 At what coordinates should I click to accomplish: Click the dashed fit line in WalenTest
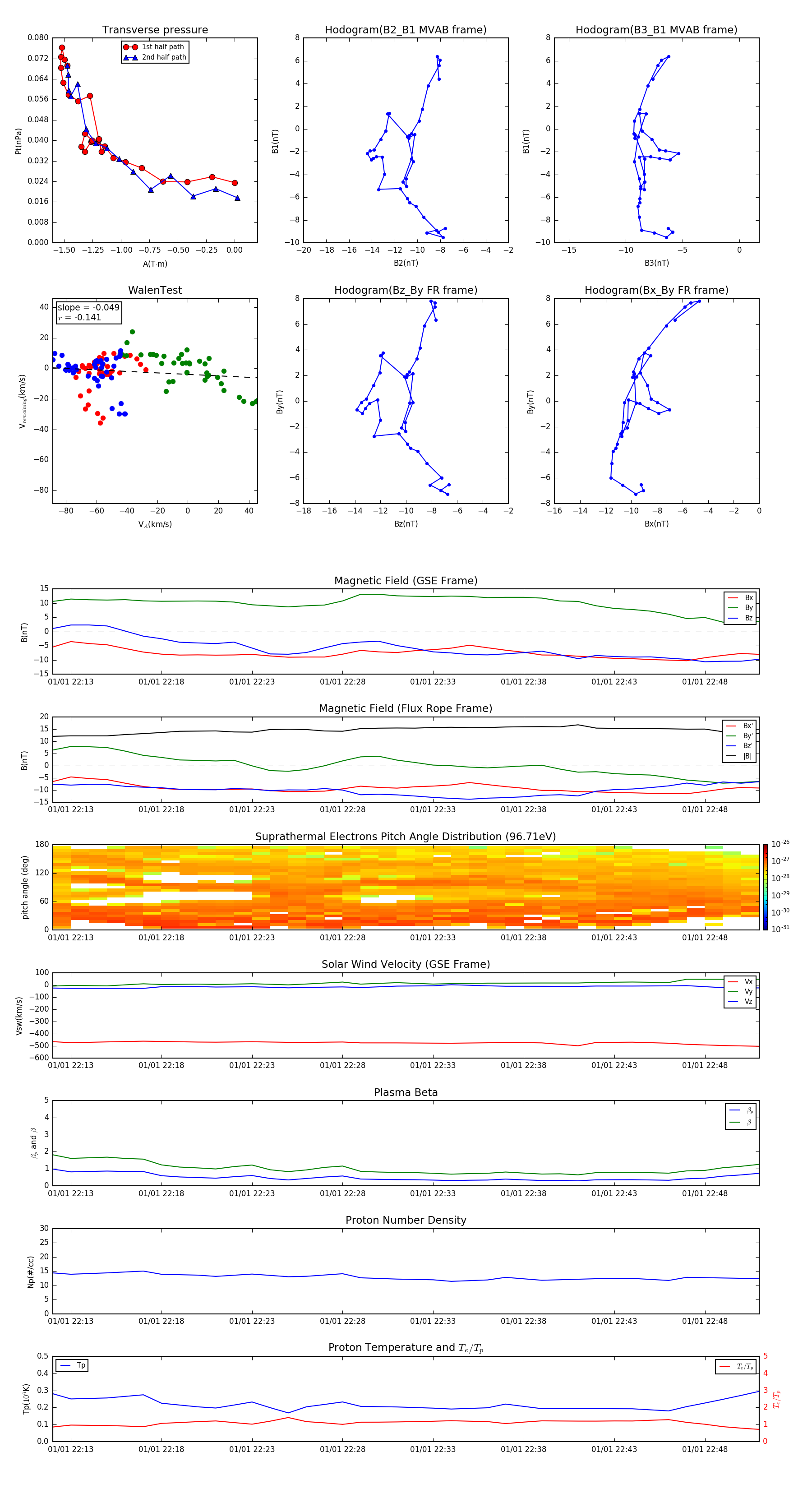(154, 372)
